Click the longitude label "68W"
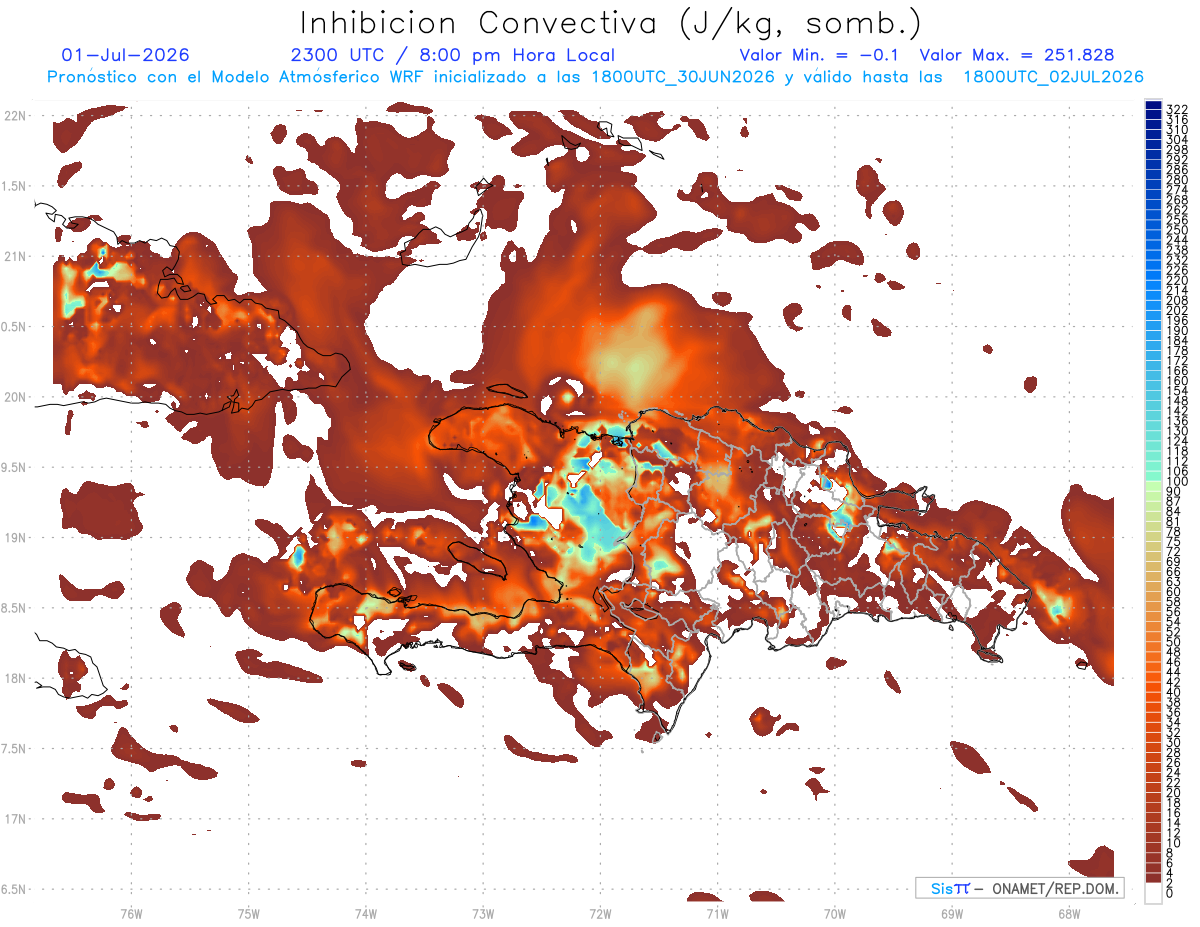The height and width of the screenshot is (927, 1200). pos(1069,913)
